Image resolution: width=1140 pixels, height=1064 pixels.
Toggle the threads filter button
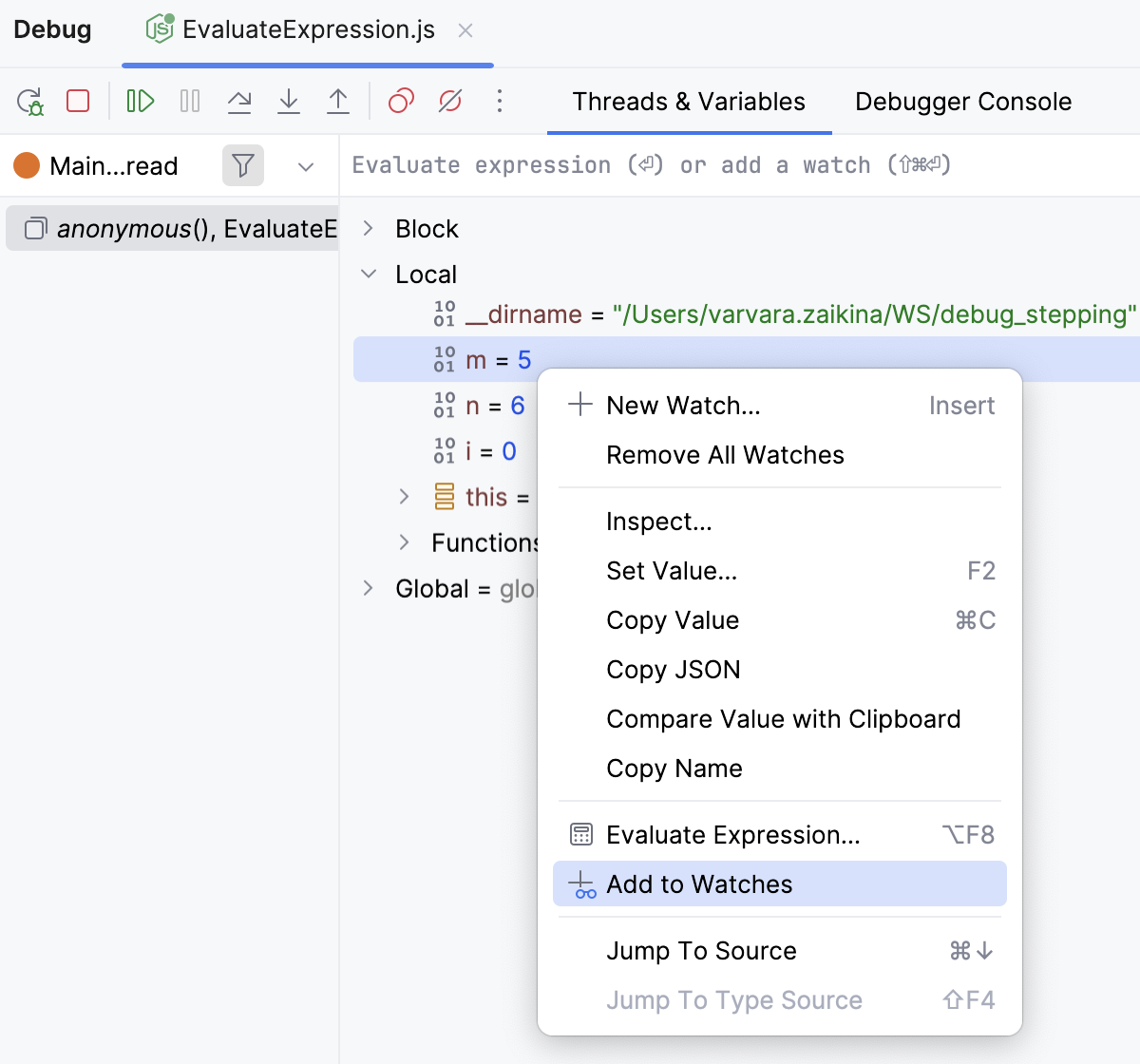[x=243, y=165]
